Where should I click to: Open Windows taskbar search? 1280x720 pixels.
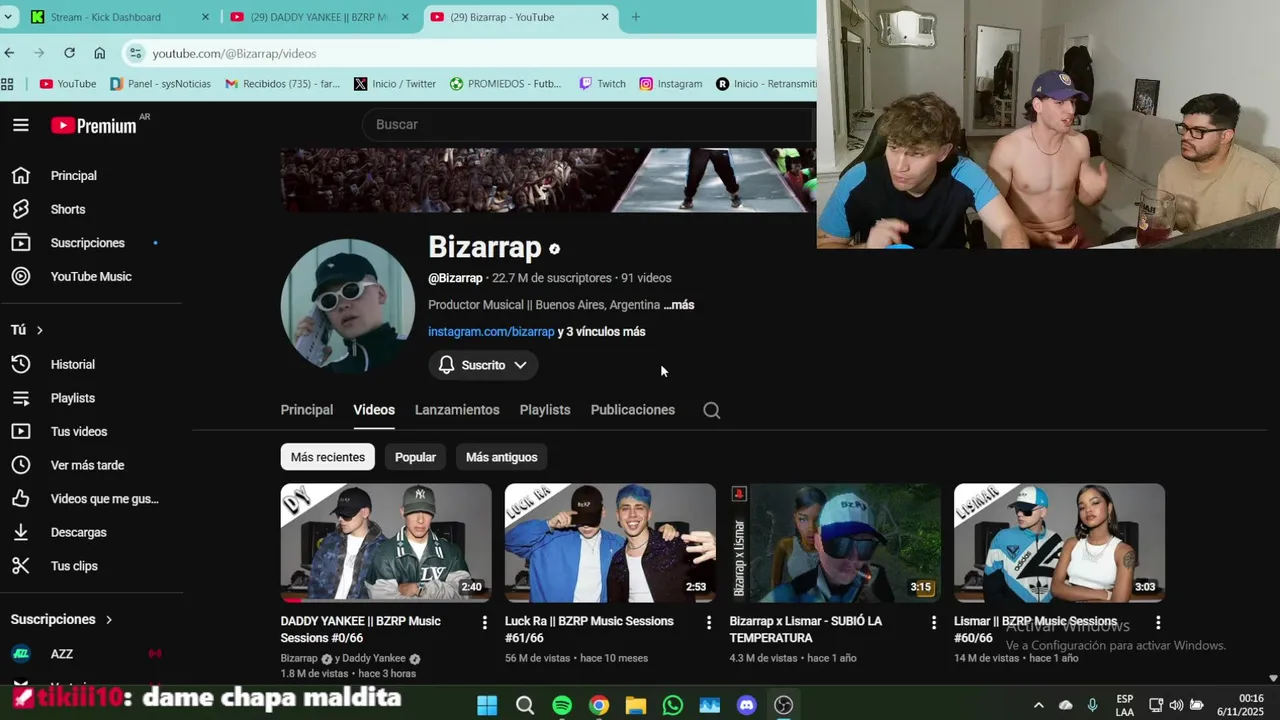[524, 705]
